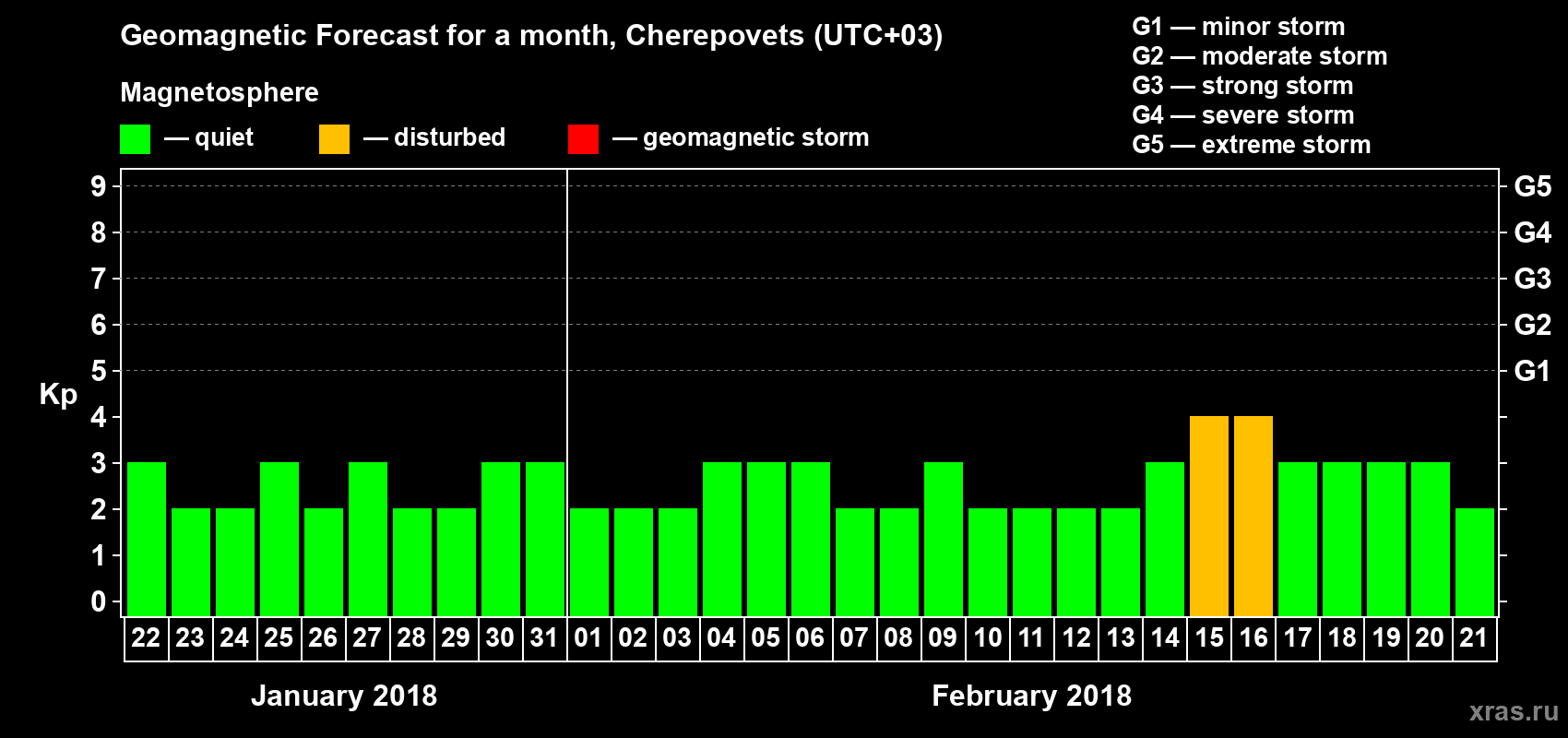Select the orange bar for February 15

[x=1209, y=516]
